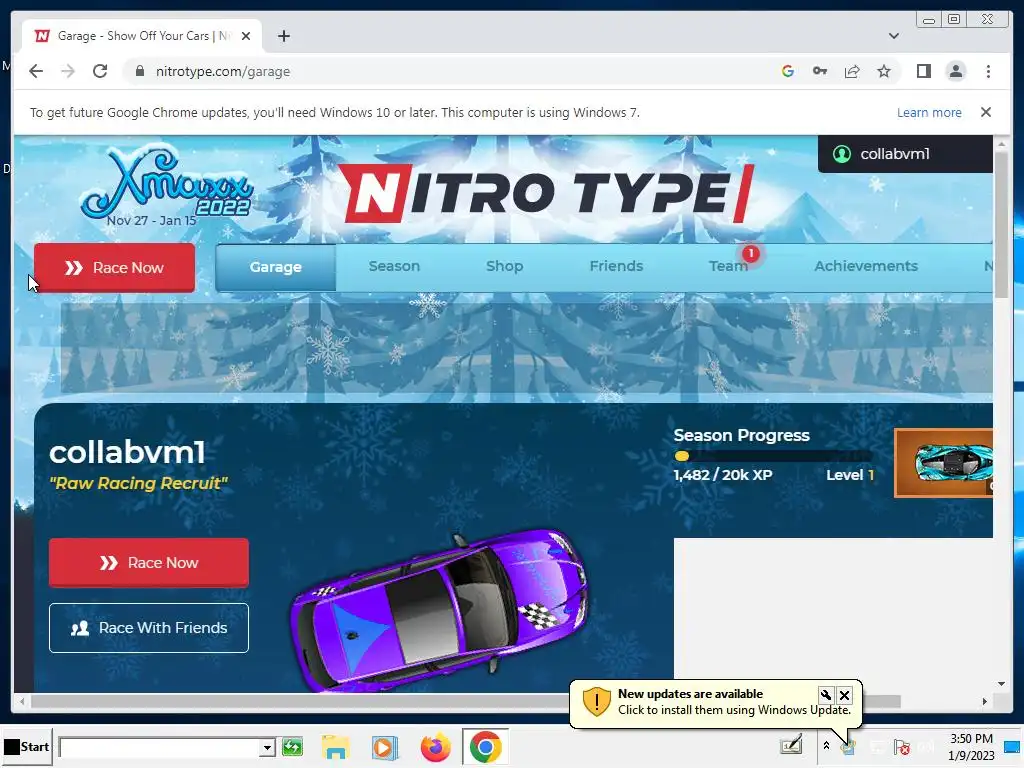Click the address bar URL
This screenshot has width=1024, height=768.
223,71
